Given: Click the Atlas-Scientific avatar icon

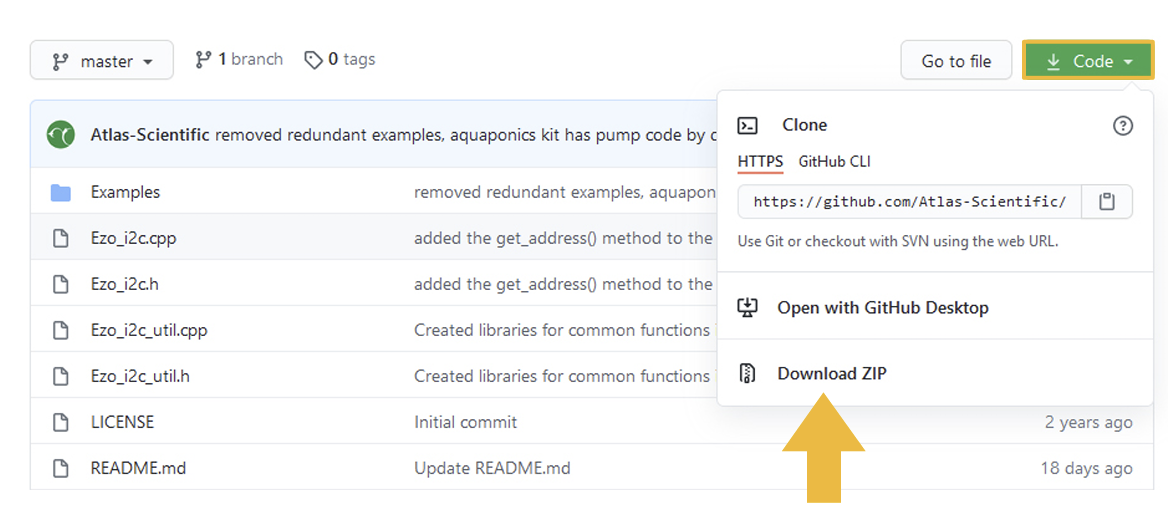Looking at the screenshot, I should point(61,135).
